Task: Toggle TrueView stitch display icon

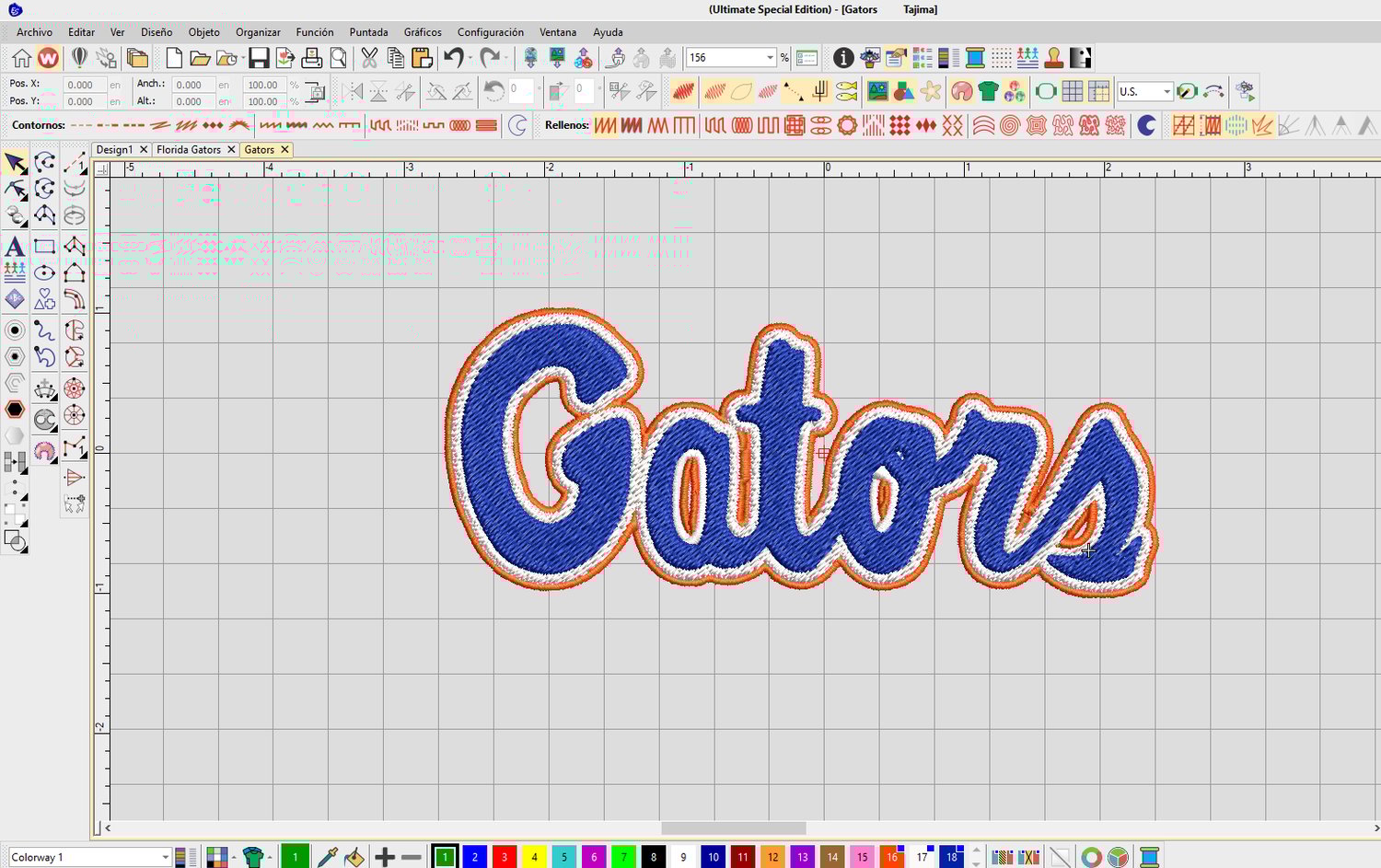Action: (683, 91)
